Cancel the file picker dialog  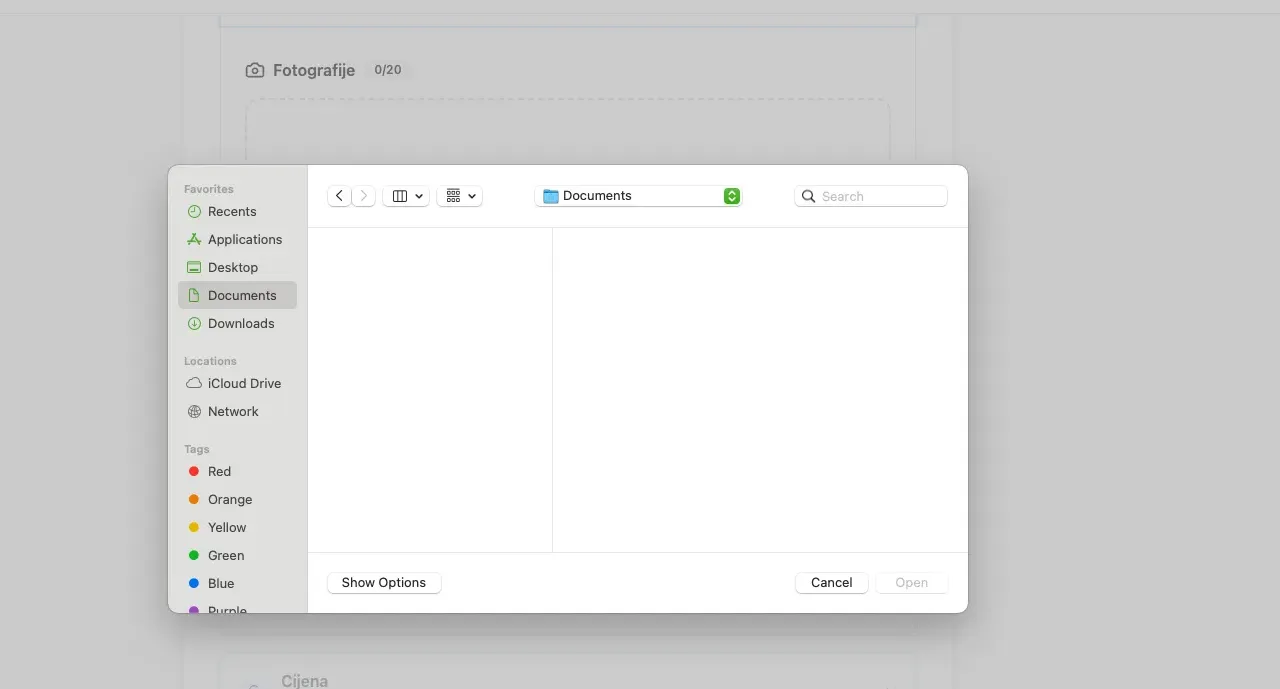tap(831, 583)
